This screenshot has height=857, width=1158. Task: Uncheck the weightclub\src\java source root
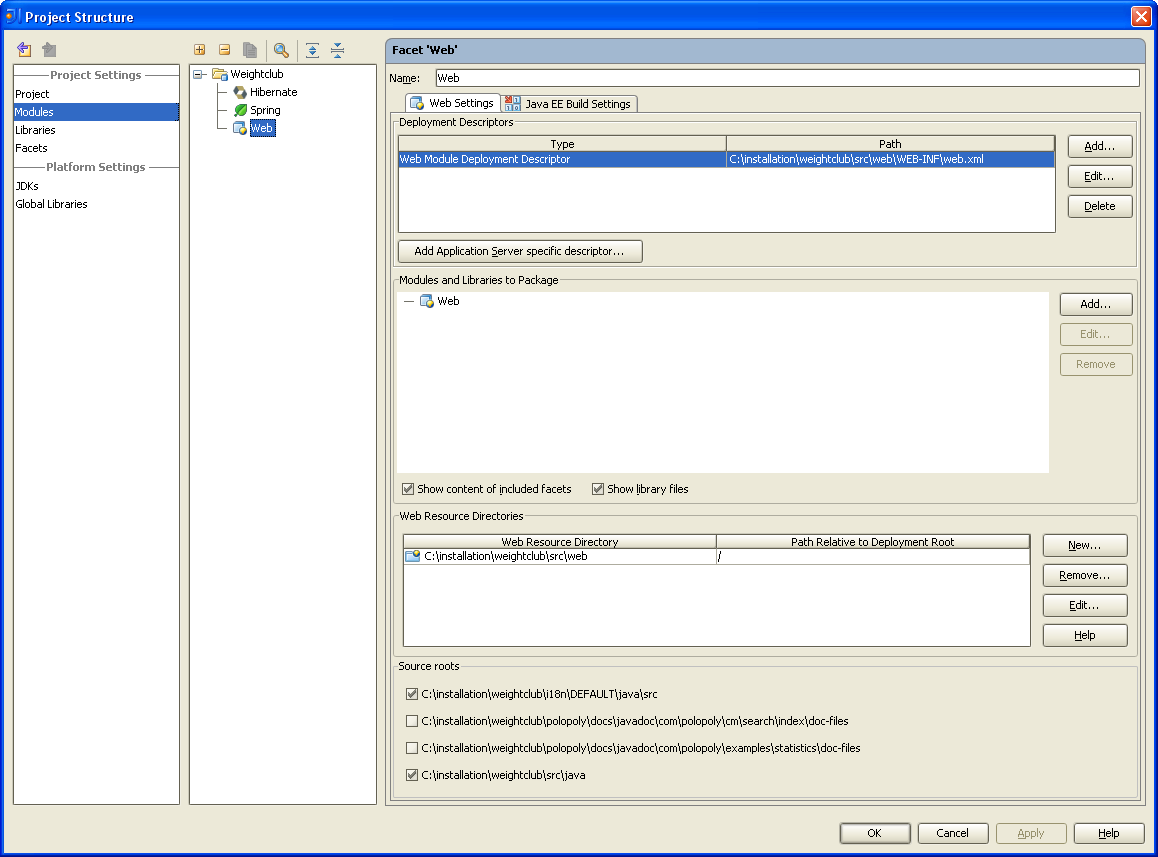point(412,775)
